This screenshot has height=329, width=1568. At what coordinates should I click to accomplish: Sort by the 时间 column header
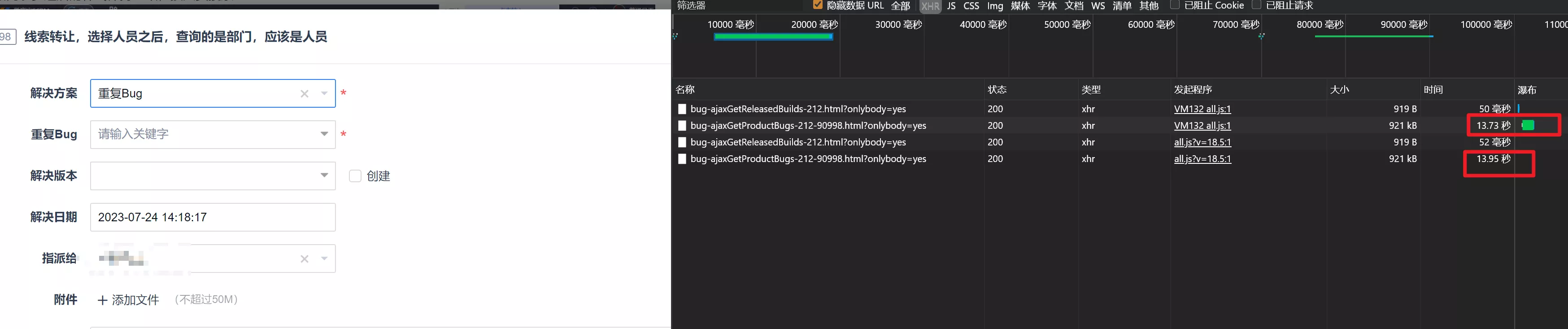1467,90
